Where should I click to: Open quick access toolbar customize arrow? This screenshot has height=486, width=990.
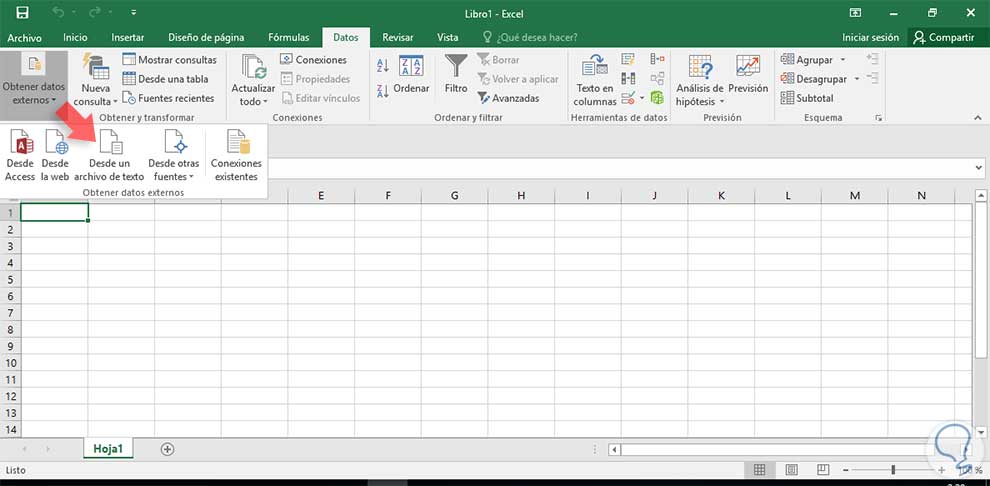[x=134, y=13]
